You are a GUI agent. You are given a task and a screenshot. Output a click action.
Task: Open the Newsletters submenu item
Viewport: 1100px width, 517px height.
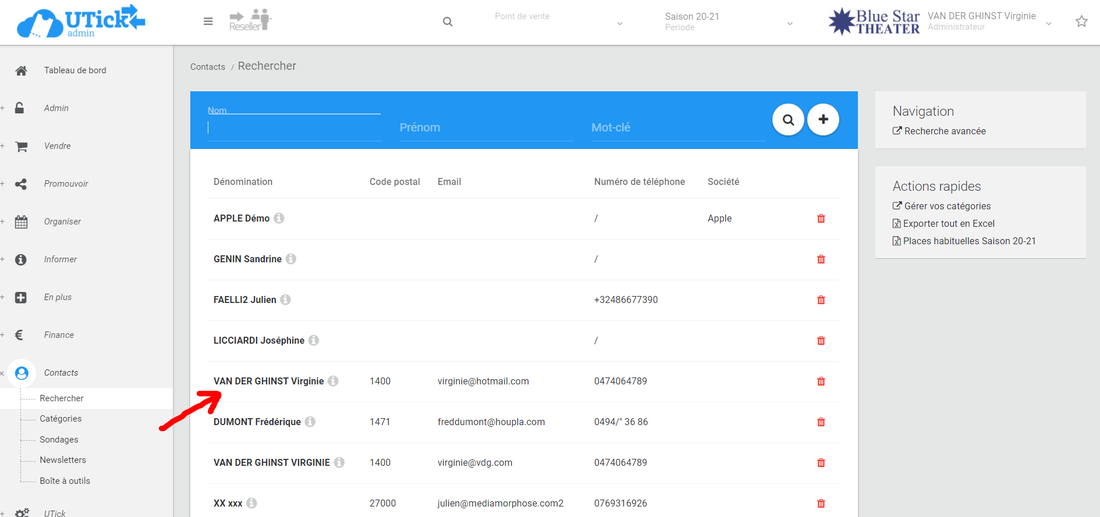click(62, 460)
